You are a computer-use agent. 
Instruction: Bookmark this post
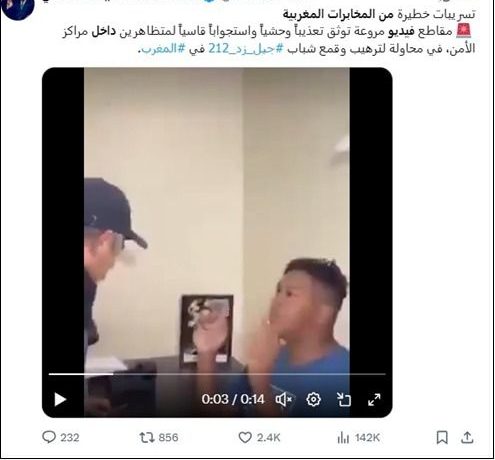[442, 437]
